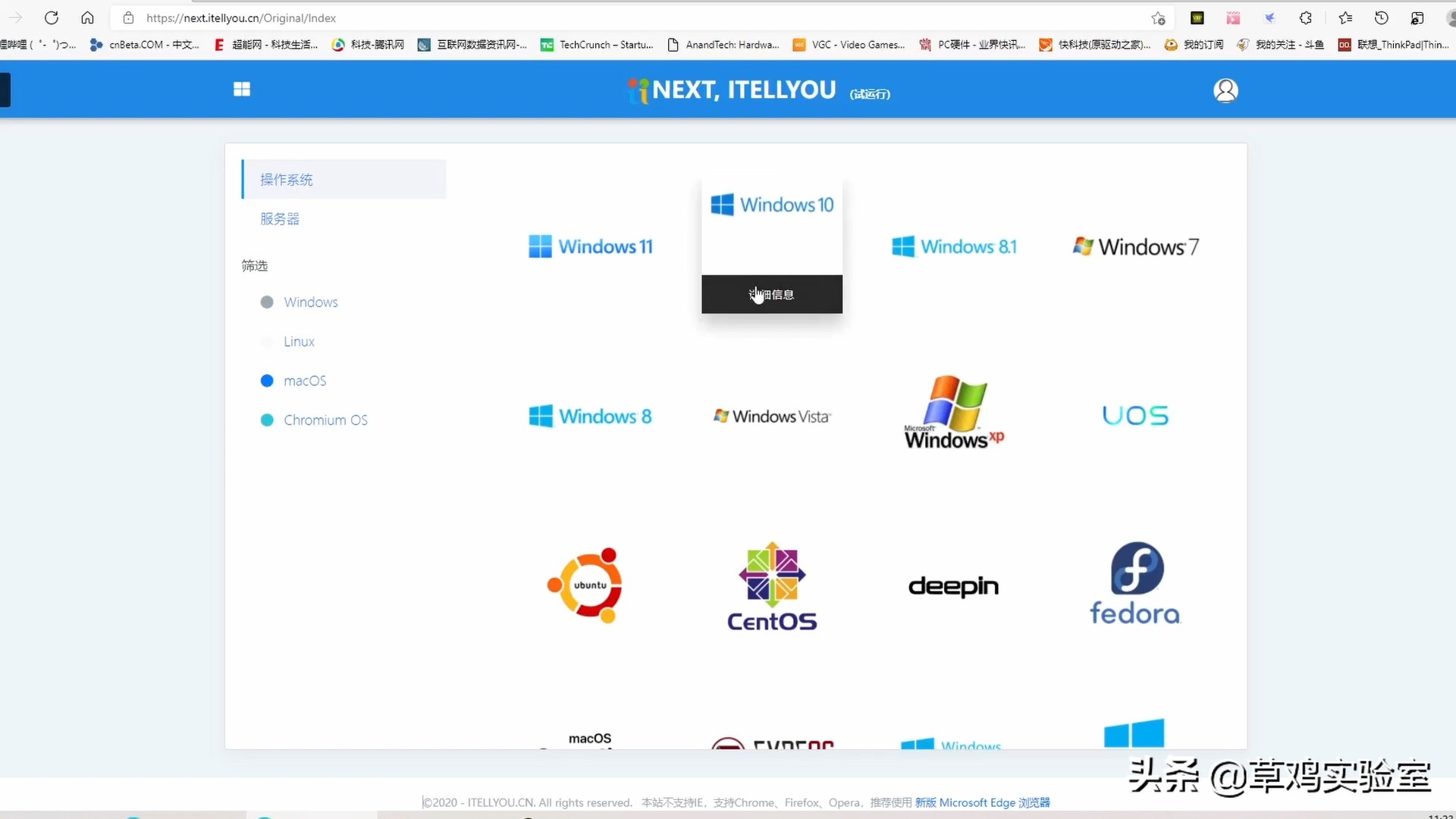Select the 操作系统 sidebar item
This screenshot has height=819, width=1456.
[x=287, y=179]
